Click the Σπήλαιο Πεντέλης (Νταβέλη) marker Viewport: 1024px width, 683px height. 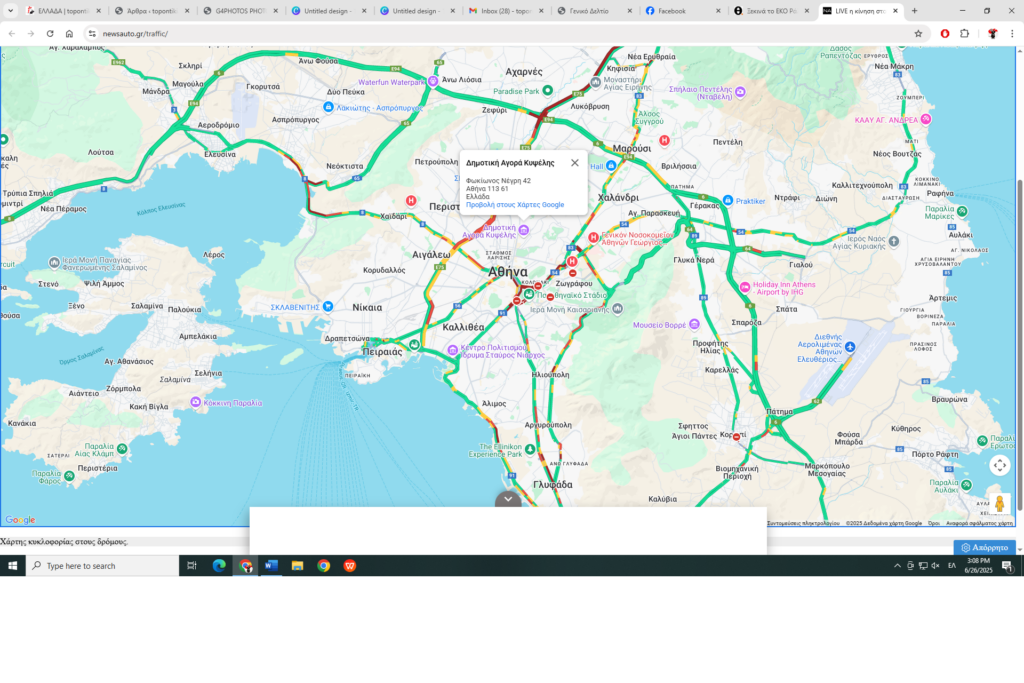[740, 92]
